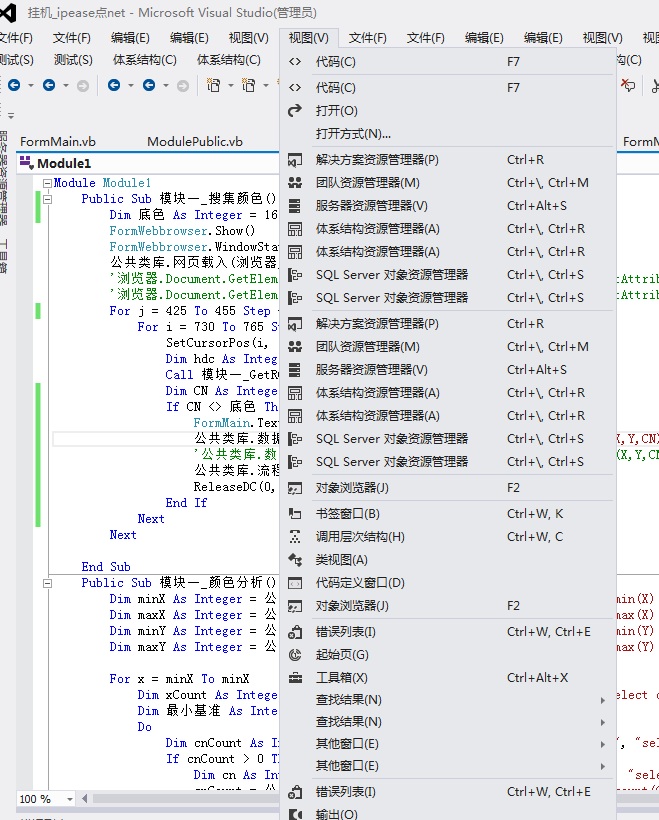Open 调用层次结构(H) call hierarchy entry
Screen dimensions: 659x820
point(448,537)
